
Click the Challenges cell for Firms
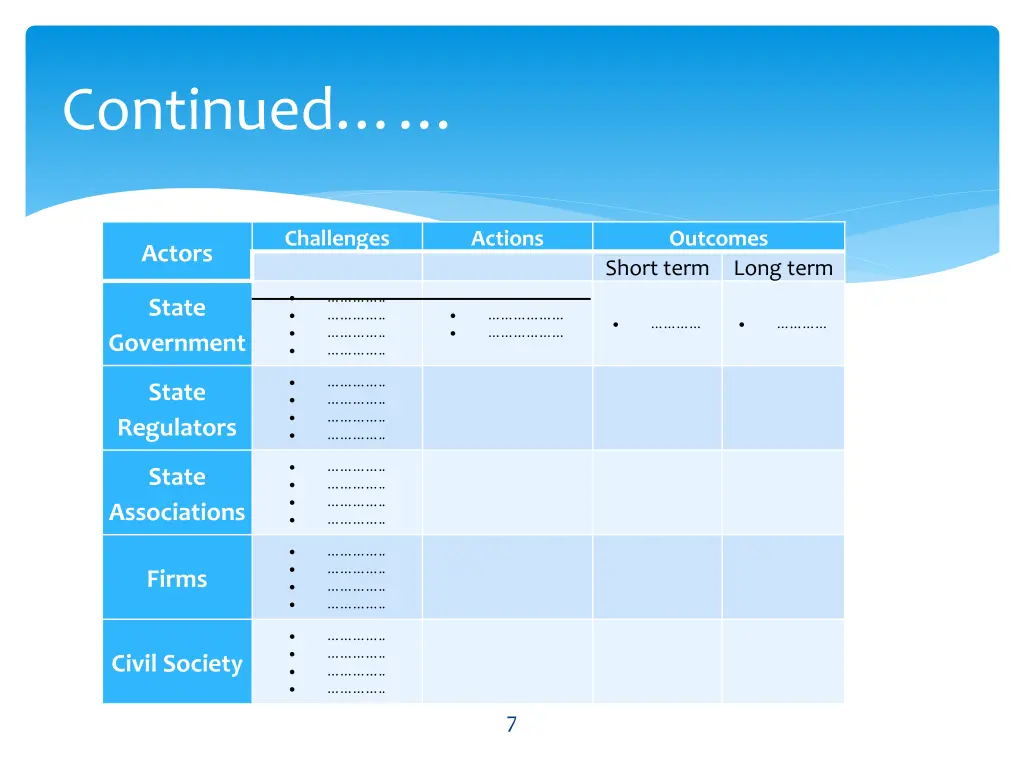[x=337, y=578]
